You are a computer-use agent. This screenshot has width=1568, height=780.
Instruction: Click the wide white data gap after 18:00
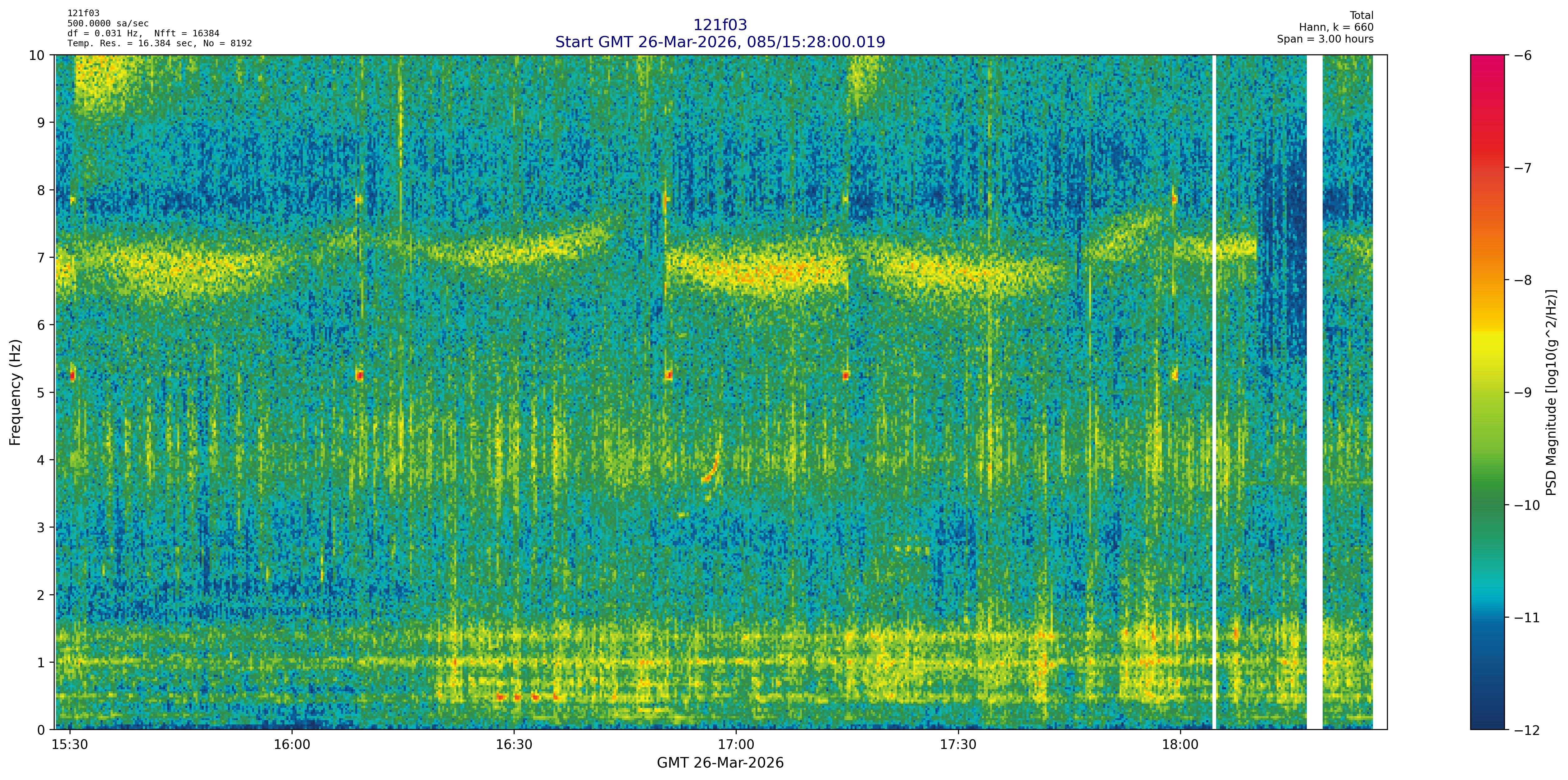tap(1314, 392)
